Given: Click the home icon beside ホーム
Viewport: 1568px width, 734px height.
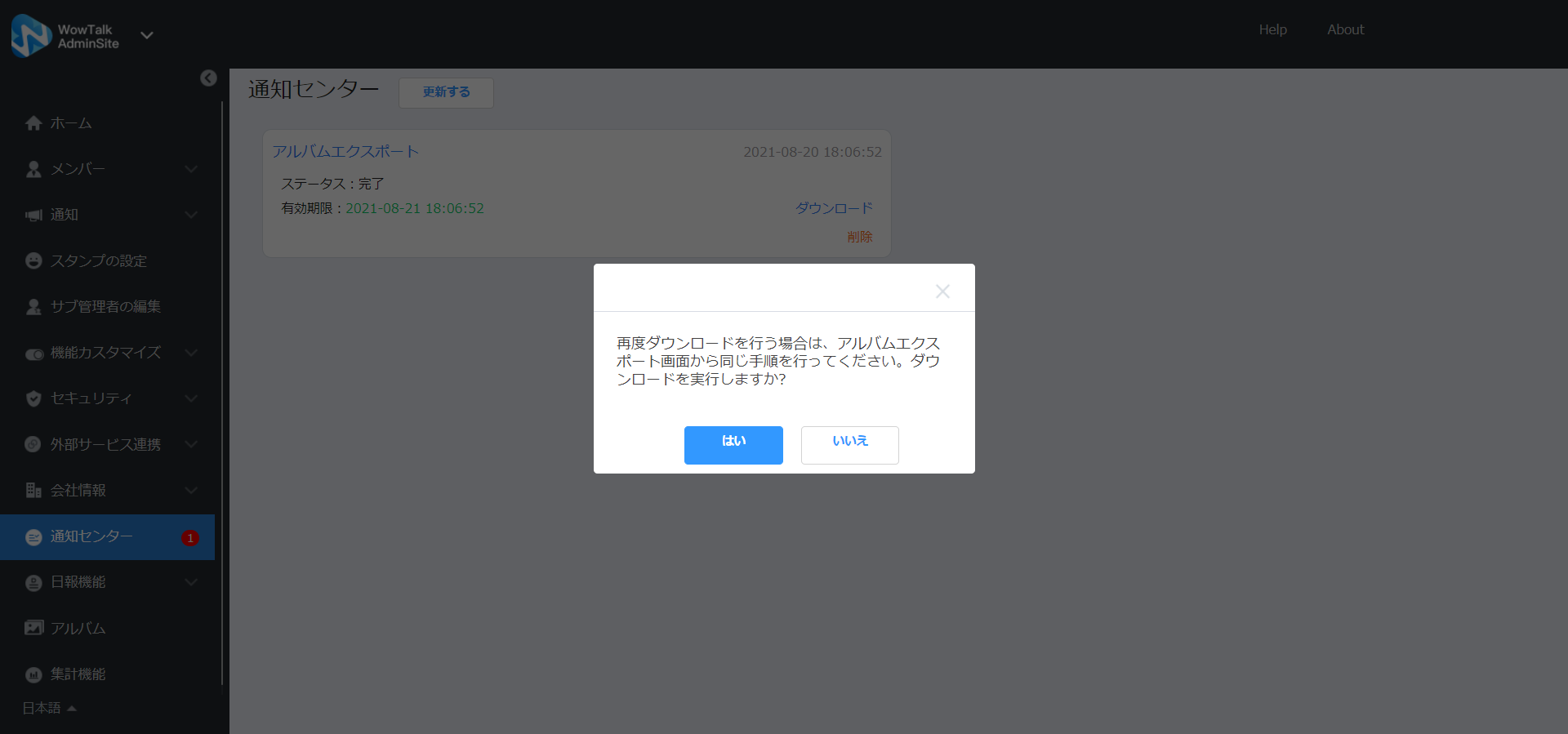Looking at the screenshot, I should click(x=33, y=123).
